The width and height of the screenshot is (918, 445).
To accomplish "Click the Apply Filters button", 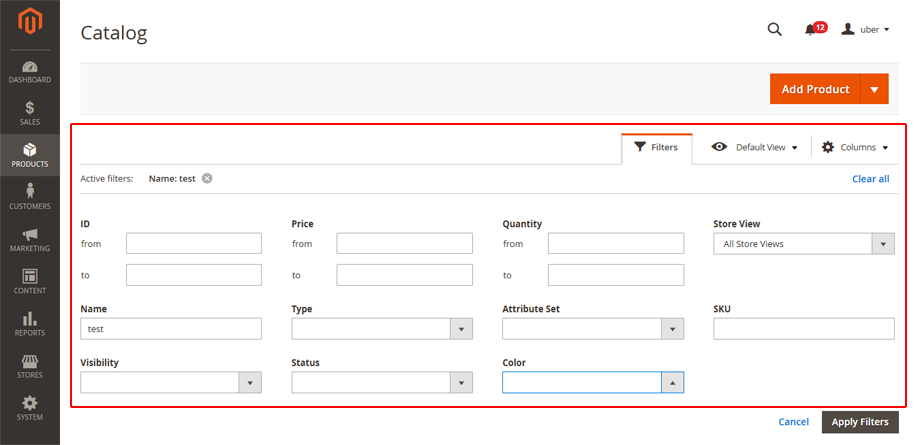I will (860, 422).
